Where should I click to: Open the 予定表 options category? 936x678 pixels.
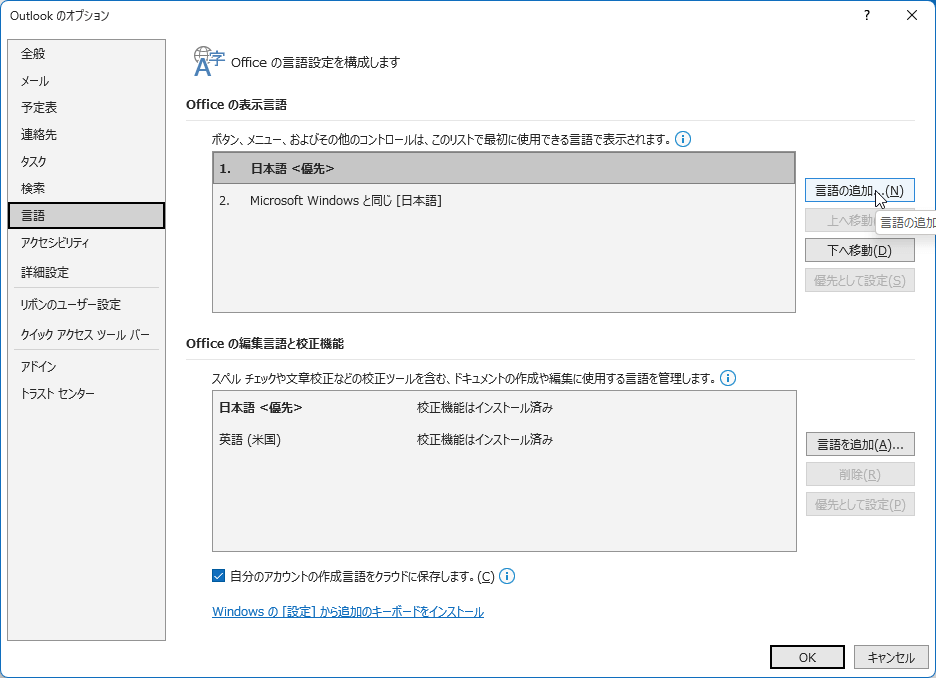click(87, 107)
